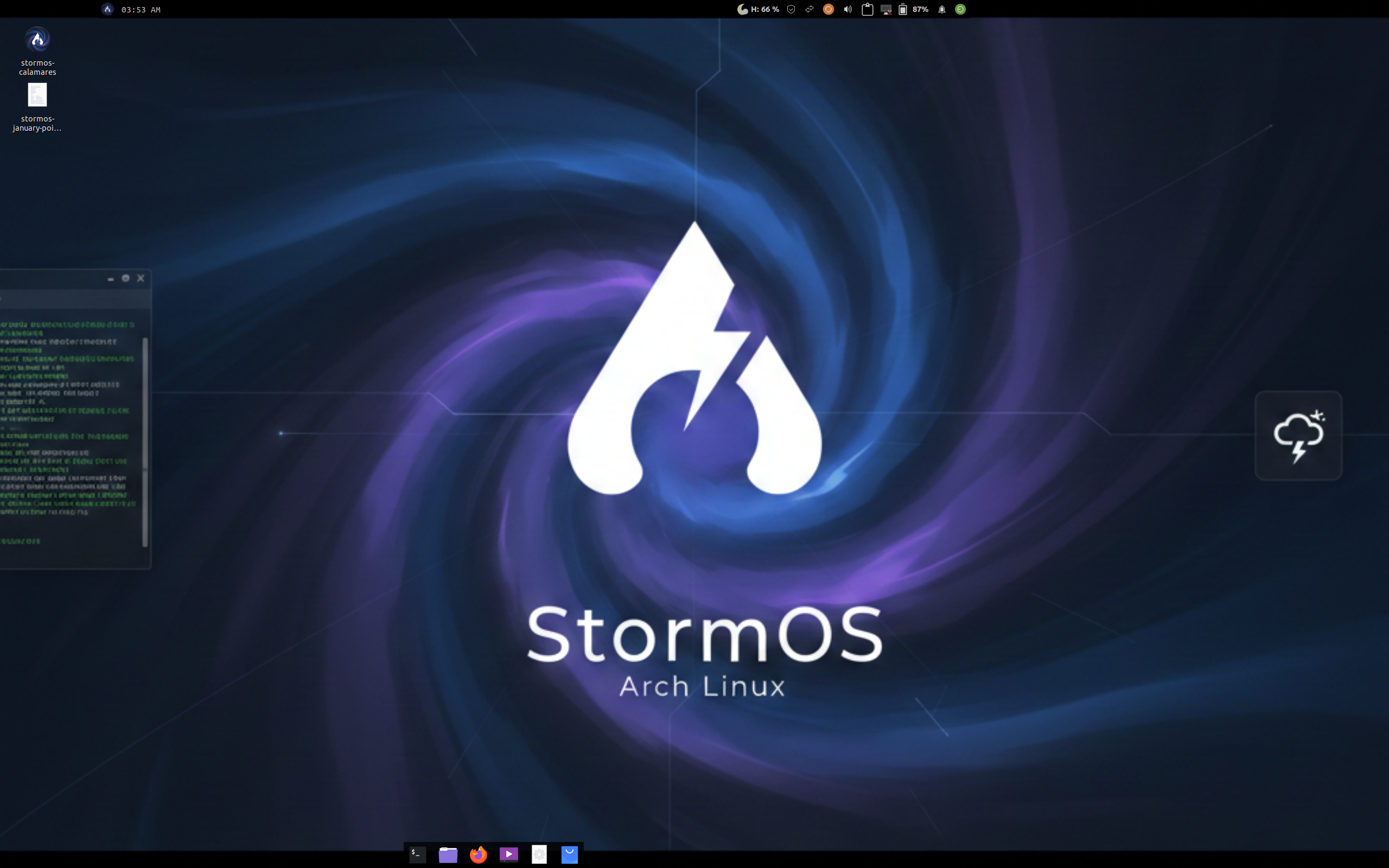Minimize the terminal window
Image resolution: width=1389 pixels, height=868 pixels.
point(110,278)
